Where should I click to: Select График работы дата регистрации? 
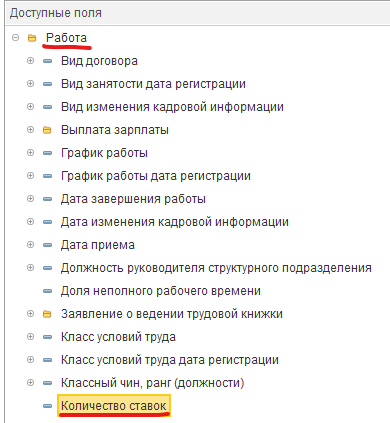click(x=156, y=176)
